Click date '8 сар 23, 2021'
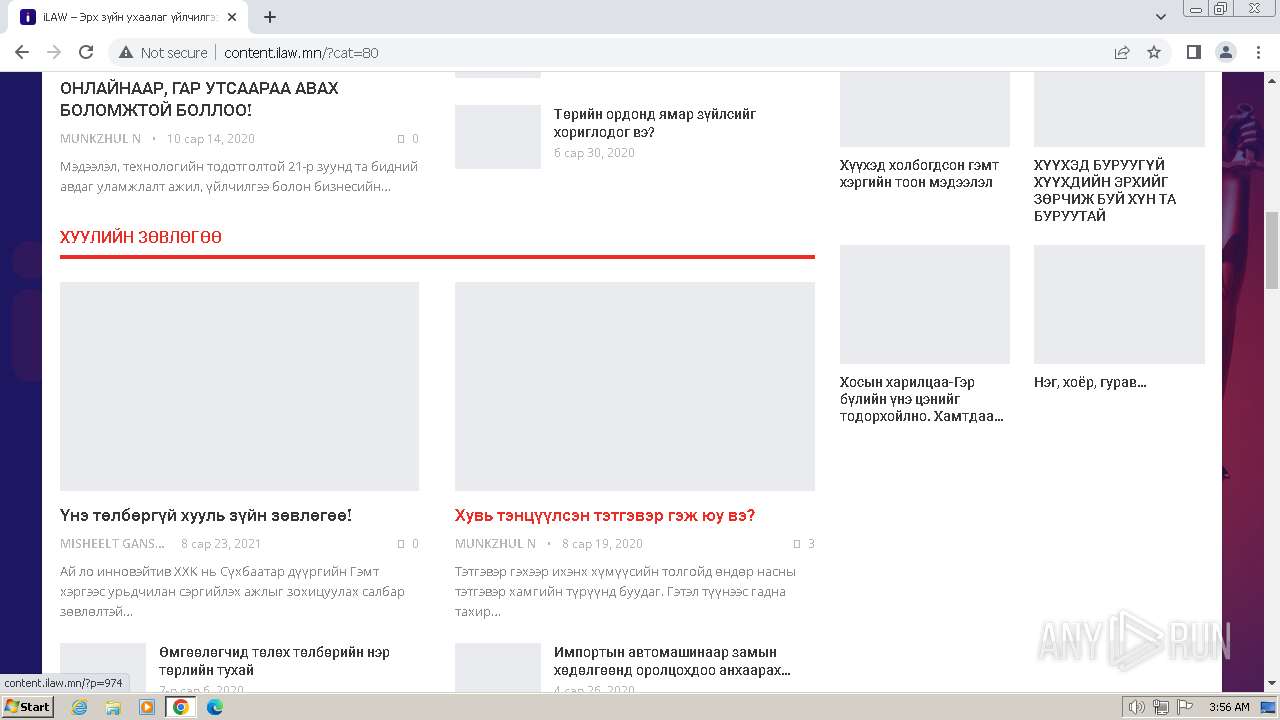The height and width of the screenshot is (720, 1280). (221, 544)
